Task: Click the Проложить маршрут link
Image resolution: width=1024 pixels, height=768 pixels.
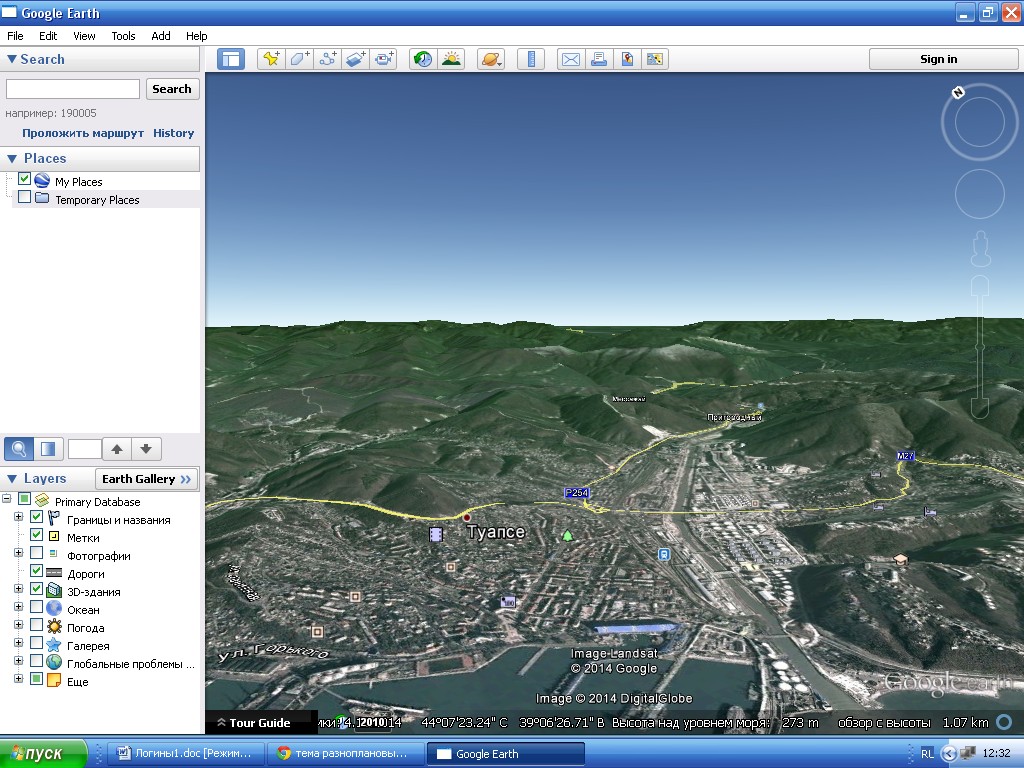Action: [83, 133]
